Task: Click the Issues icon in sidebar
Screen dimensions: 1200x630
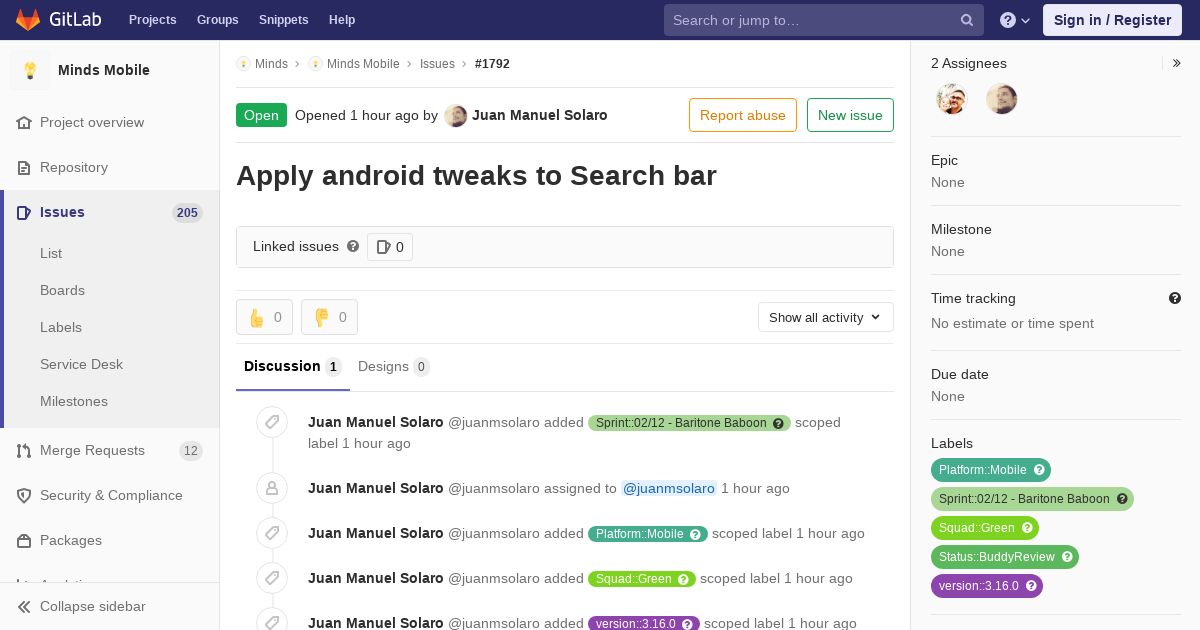Action: (x=24, y=212)
